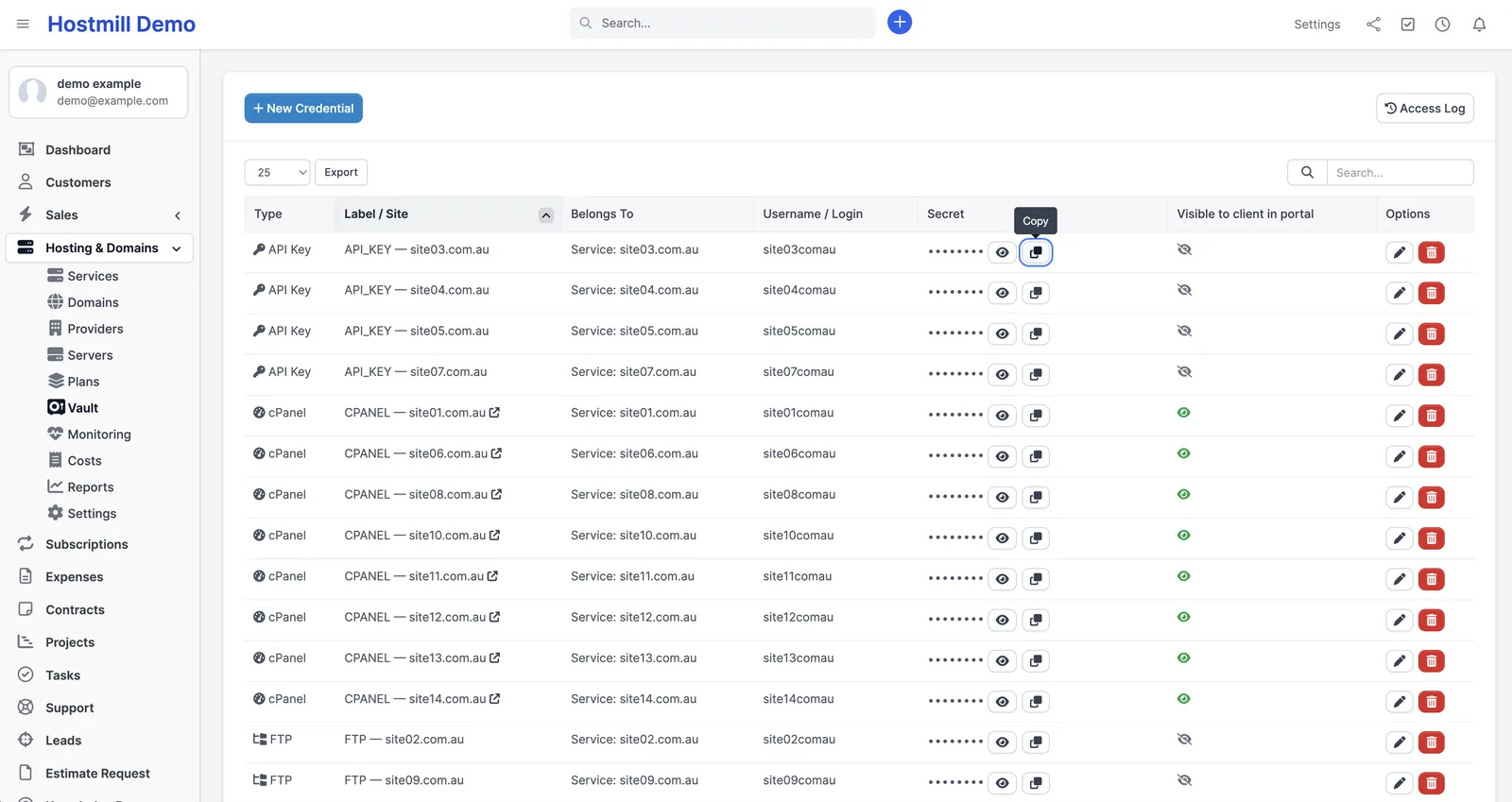Image resolution: width=1512 pixels, height=802 pixels.
Task: Click the blue plus quick-create icon
Action: coord(900,23)
